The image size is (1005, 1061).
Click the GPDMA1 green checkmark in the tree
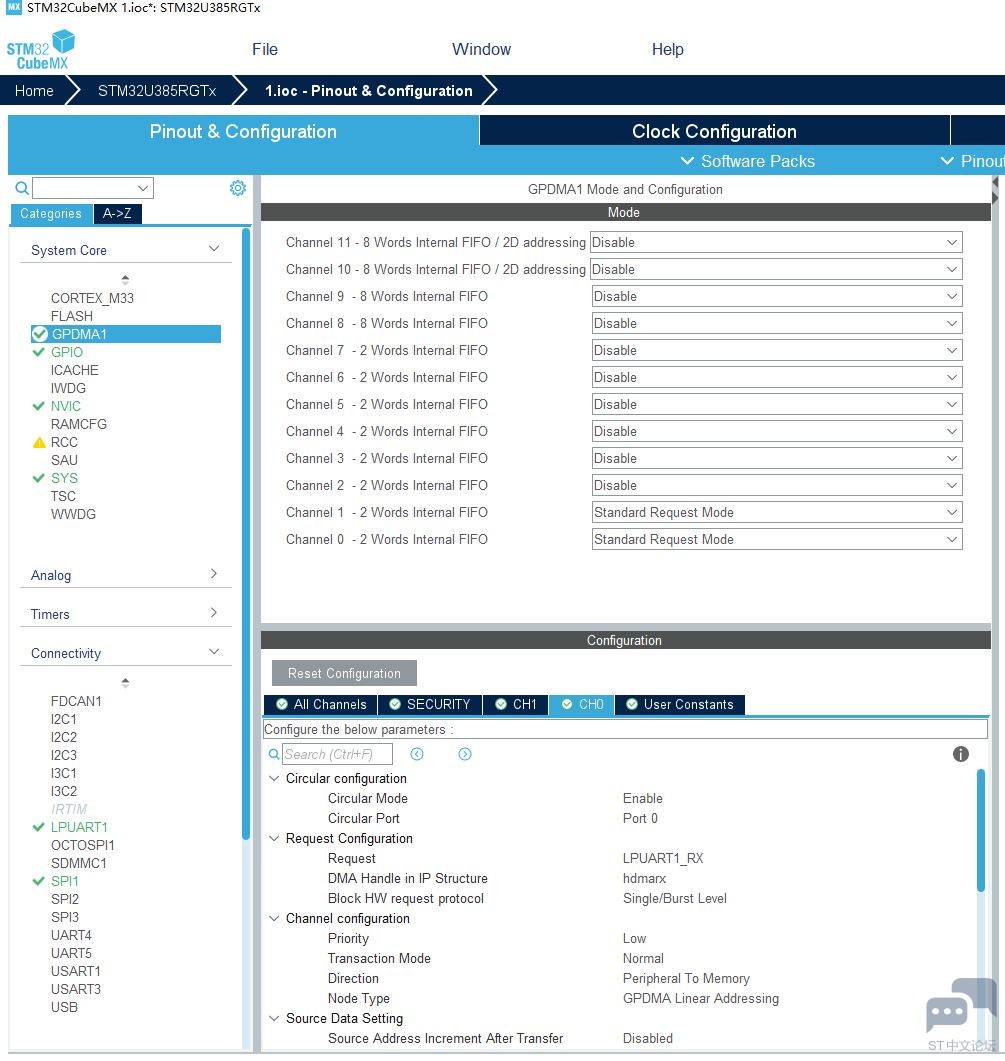[39, 334]
